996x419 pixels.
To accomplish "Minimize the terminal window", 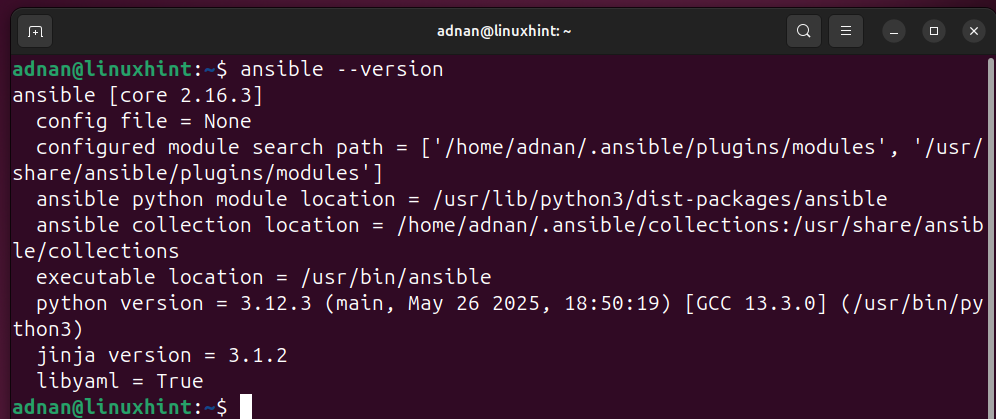I will click(894, 31).
